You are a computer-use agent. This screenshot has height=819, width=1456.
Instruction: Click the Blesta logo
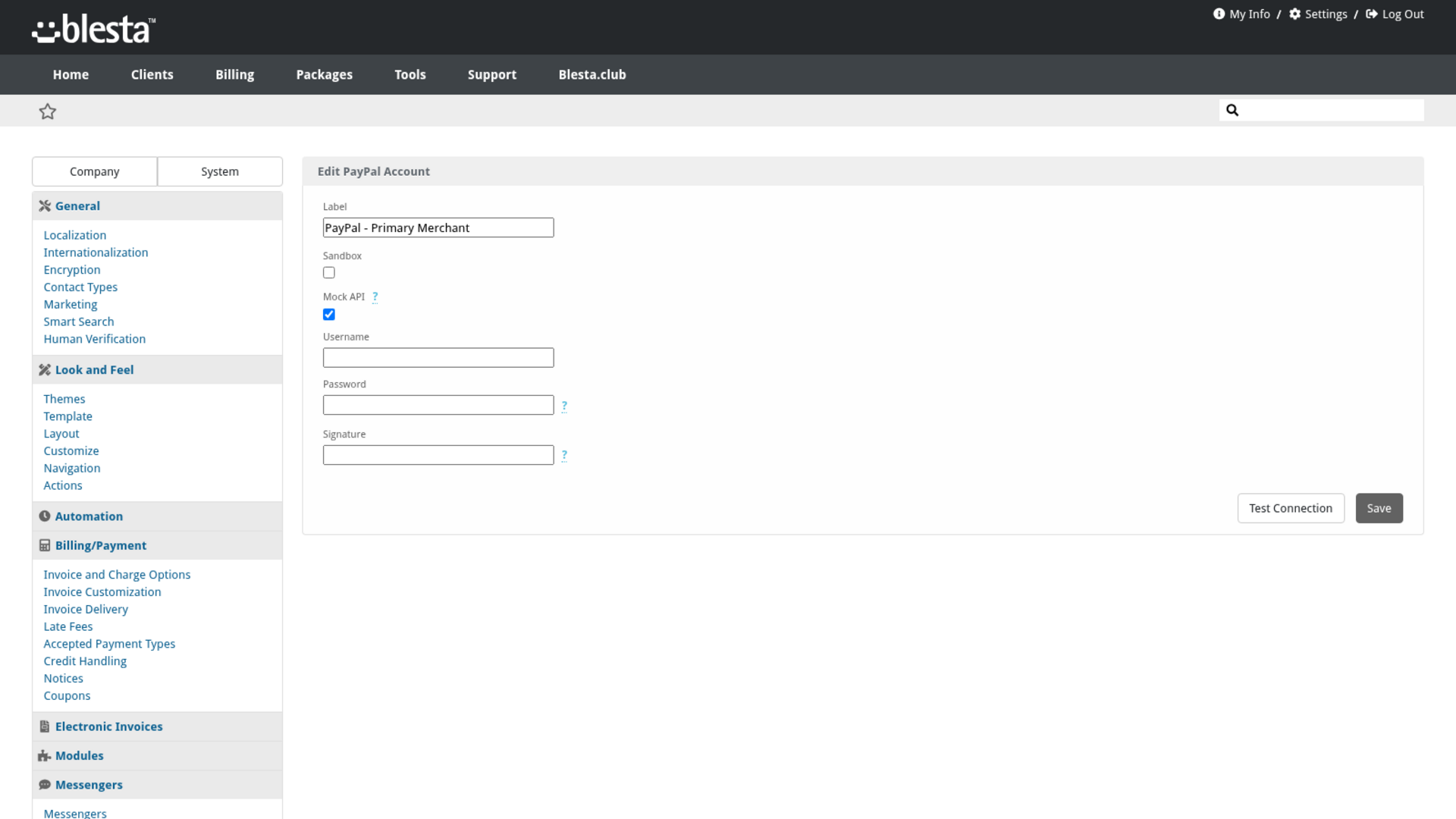pos(93,30)
